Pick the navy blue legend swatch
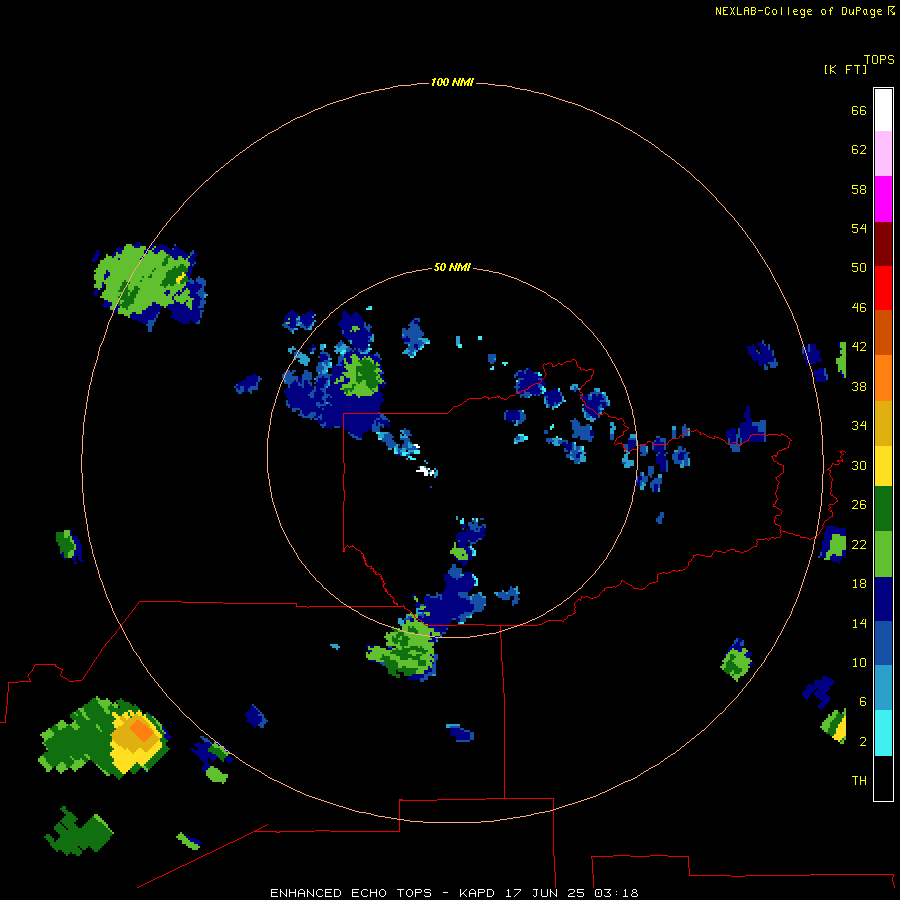The width and height of the screenshot is (900, 900). click(883, 599)
